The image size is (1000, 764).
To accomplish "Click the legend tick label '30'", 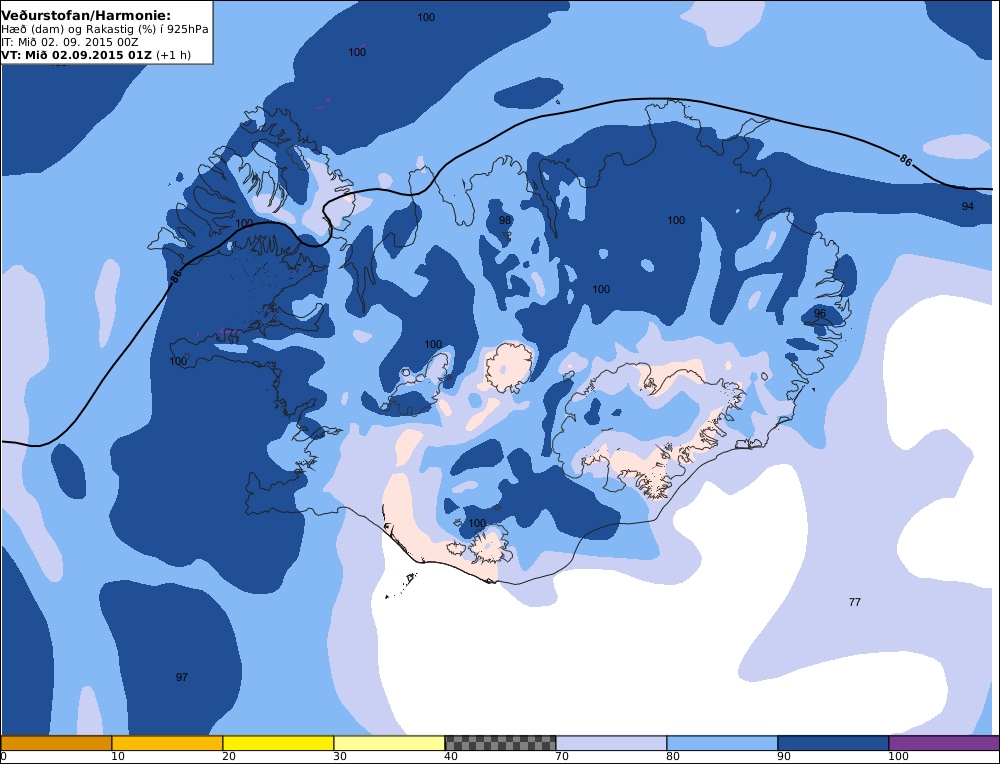I will tap(340, 757).
